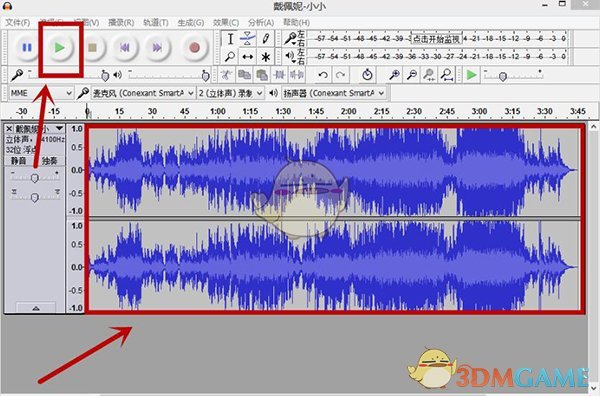Screen dimensions: 600x396
Task: Click the Silence audio icon
Action: [297, 75]
